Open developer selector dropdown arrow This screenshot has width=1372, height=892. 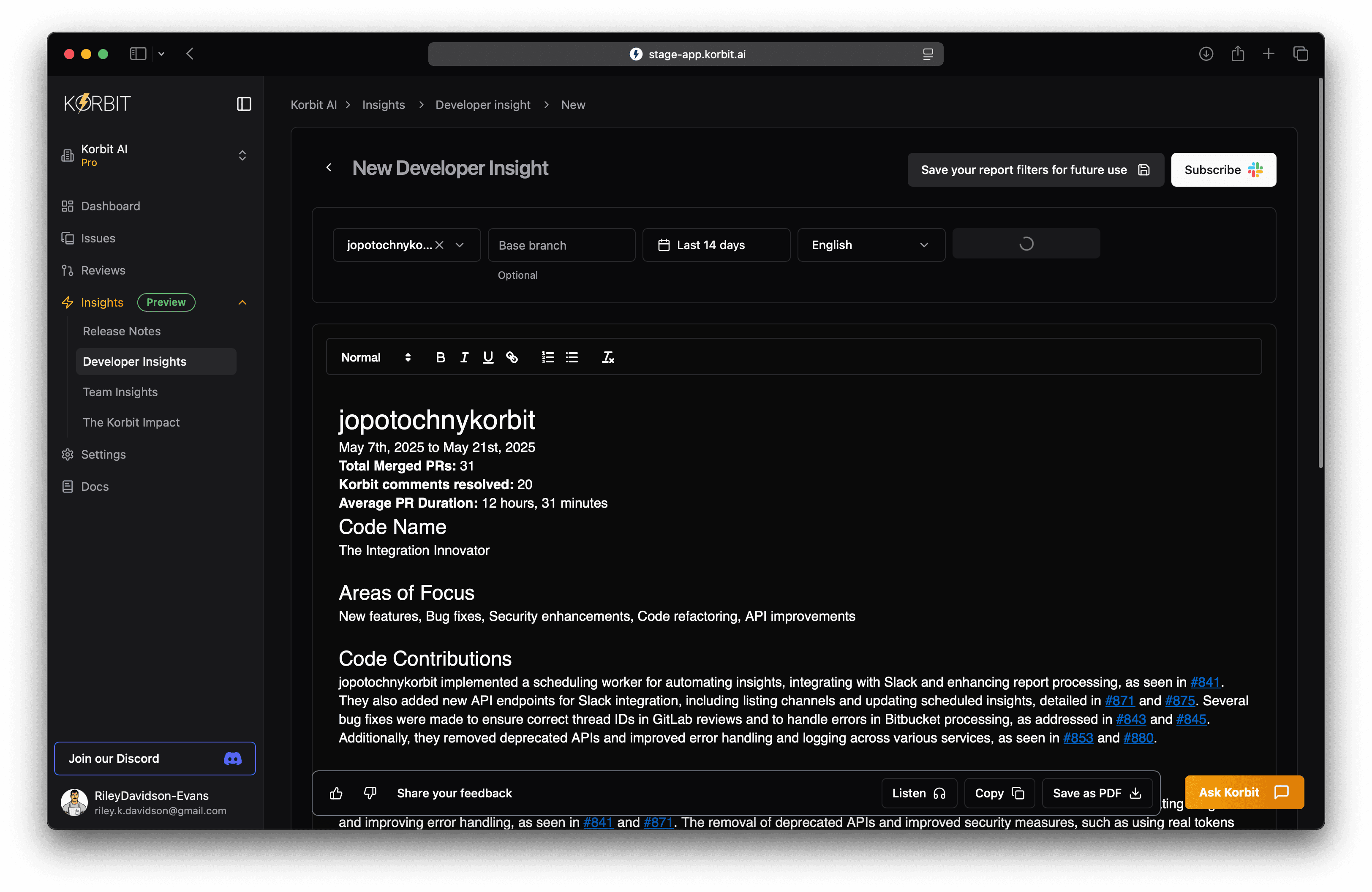pos(460,245)
